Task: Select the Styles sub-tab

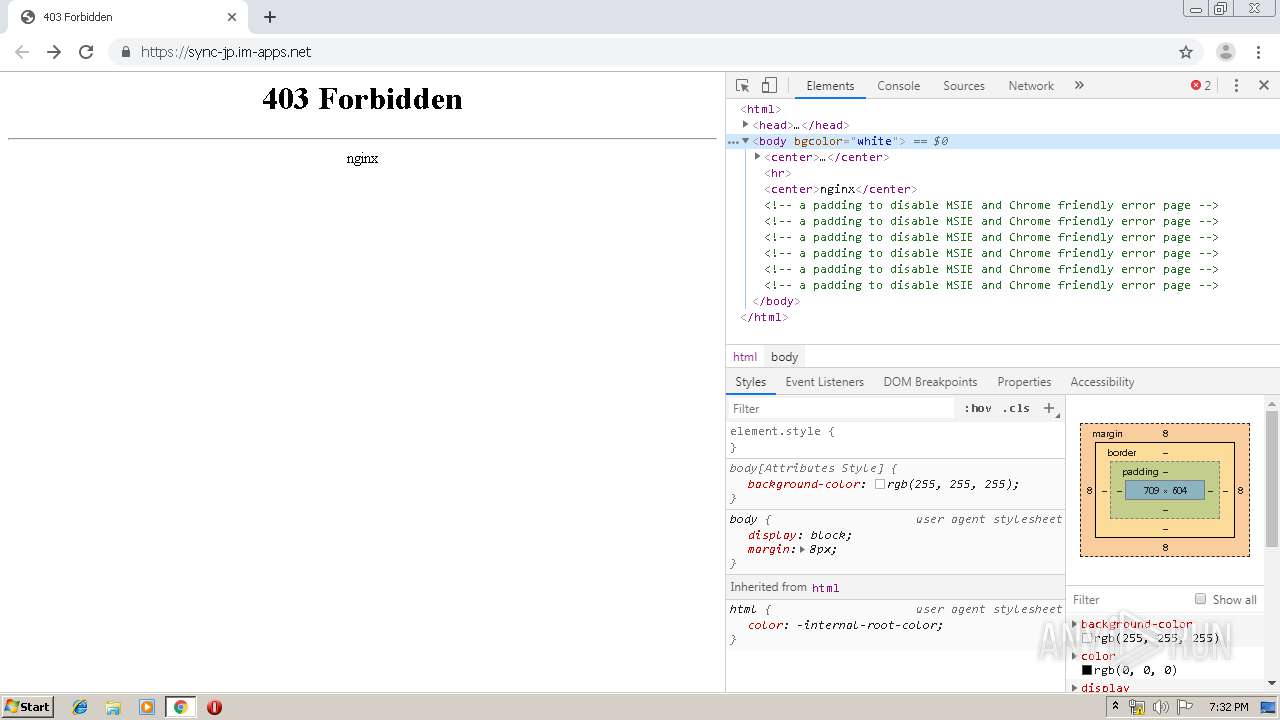Action: (750, 382)
